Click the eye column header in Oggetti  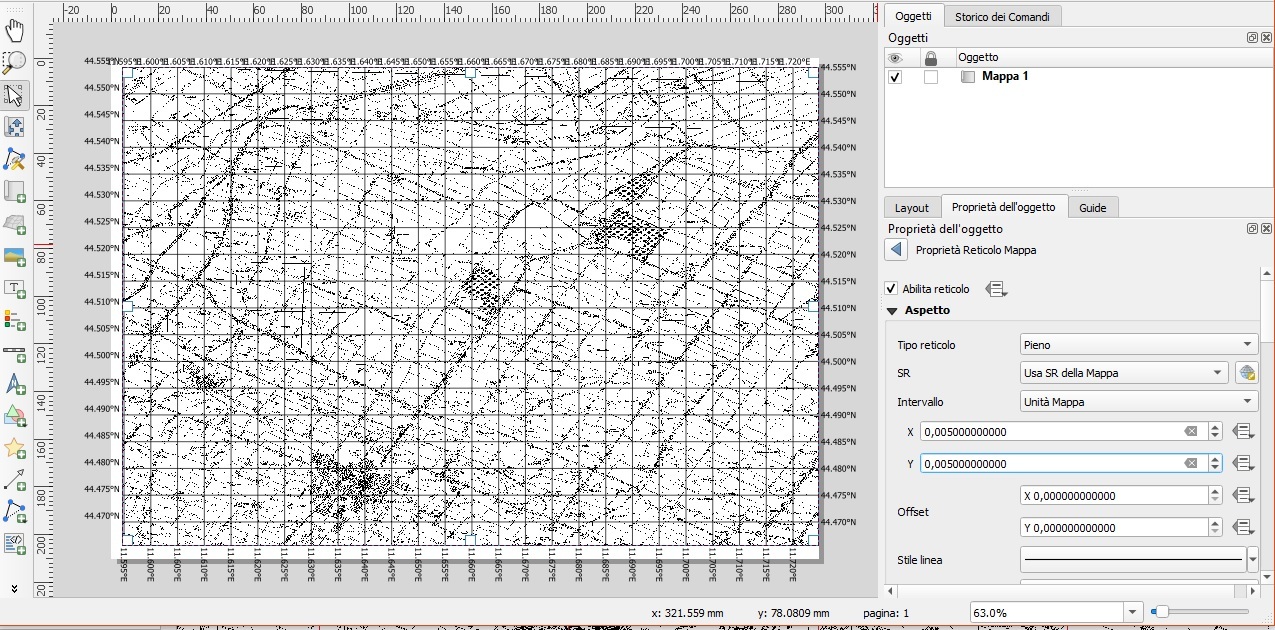click(896, 58)
